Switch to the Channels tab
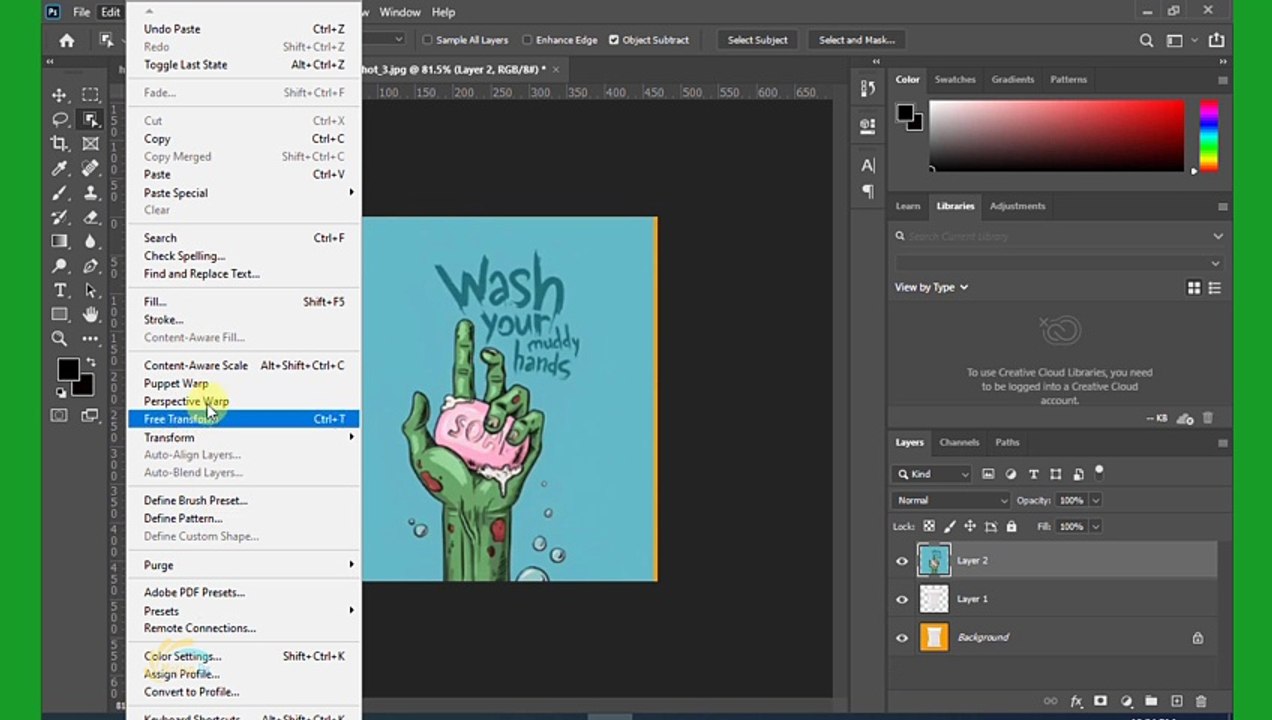This screenshot has height=720, width=1272. coord(958,442)
